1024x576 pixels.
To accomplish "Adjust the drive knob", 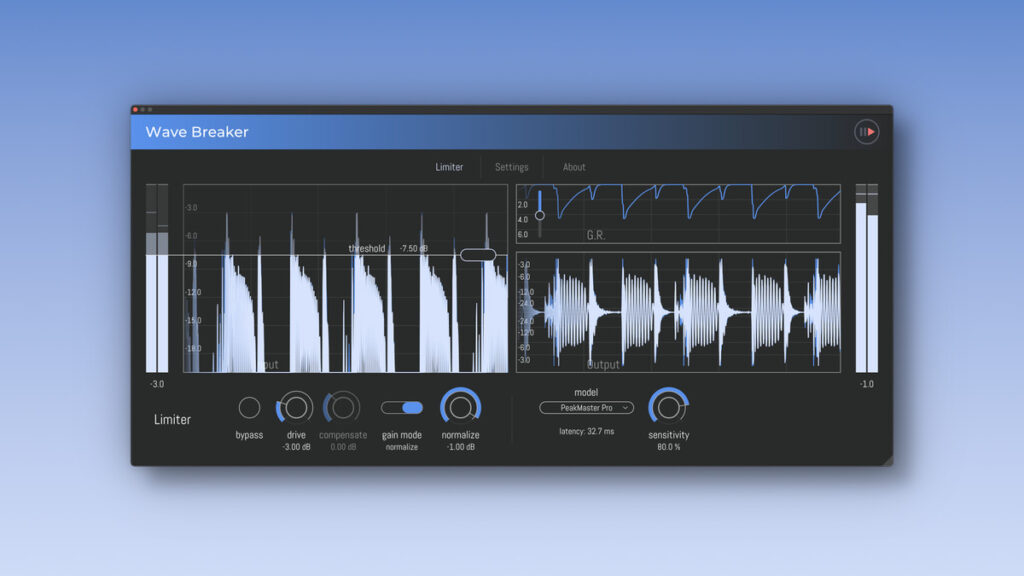I will 295,408.
